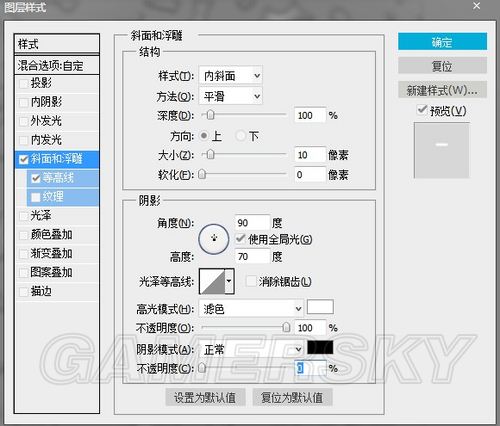Toggle the 使用全局光 global light checkbox
The image size is (500, 426).
pos(240,239)
